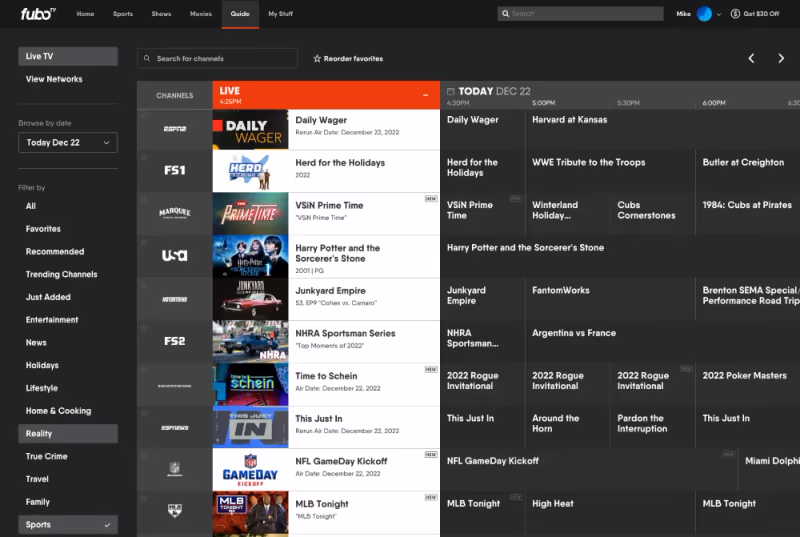The image size is (800, 537).
Task: Filter by True Crime
Action: coord(46,456)
